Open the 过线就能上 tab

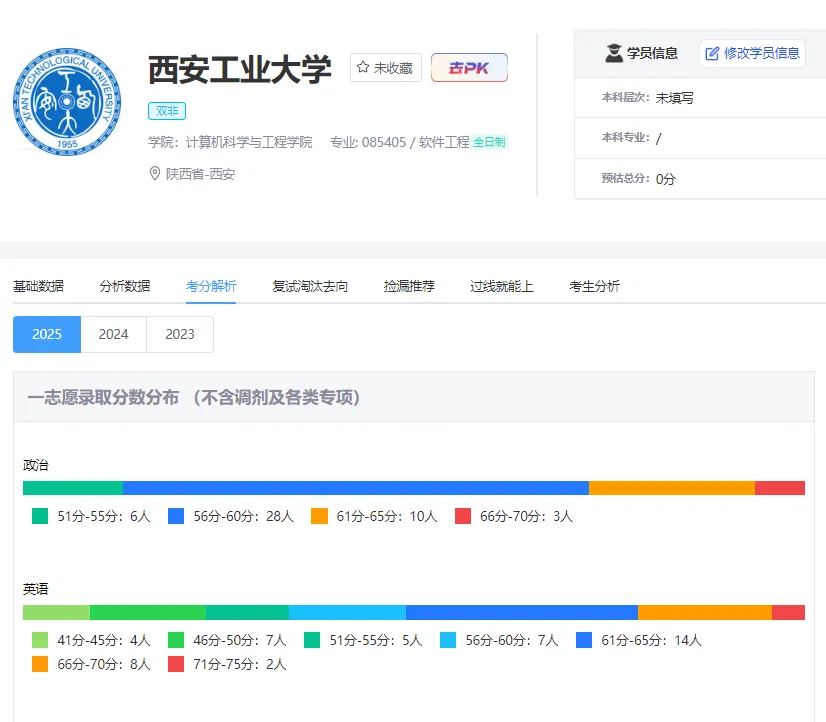[x=502, y=286]
